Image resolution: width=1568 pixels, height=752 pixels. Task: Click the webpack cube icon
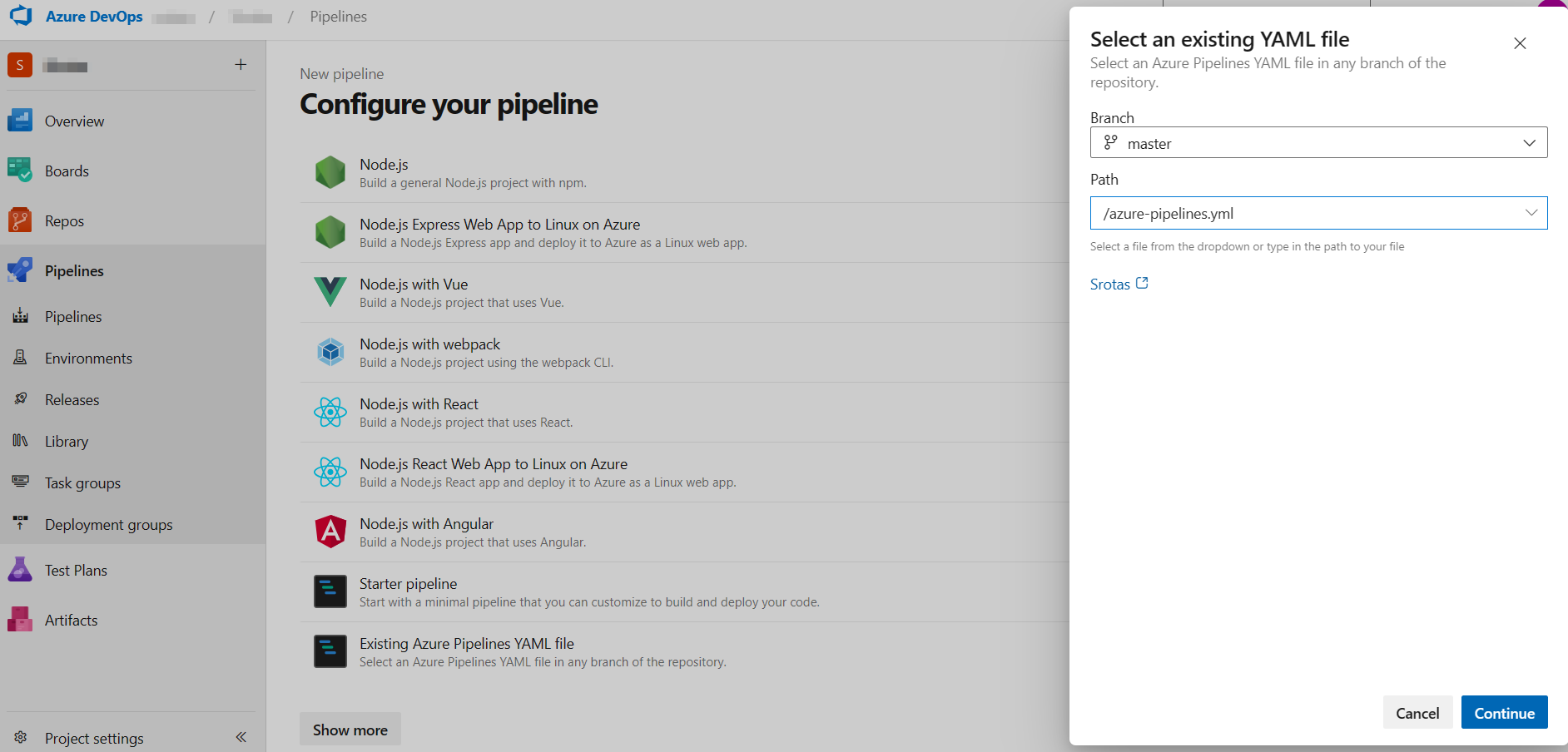point(330,352)
